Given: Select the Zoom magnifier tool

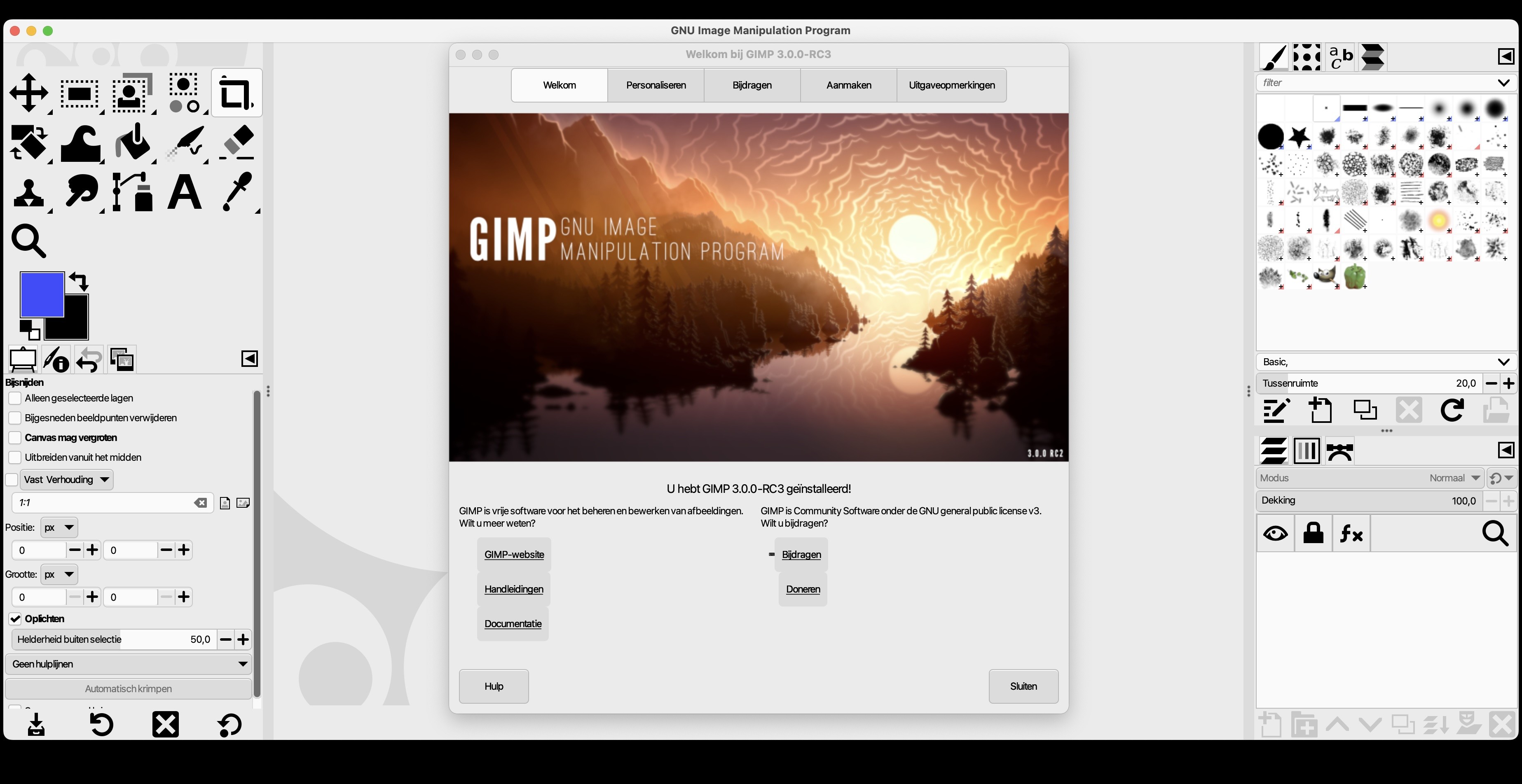Looking at the screenshot, I should tap(28, 241).
